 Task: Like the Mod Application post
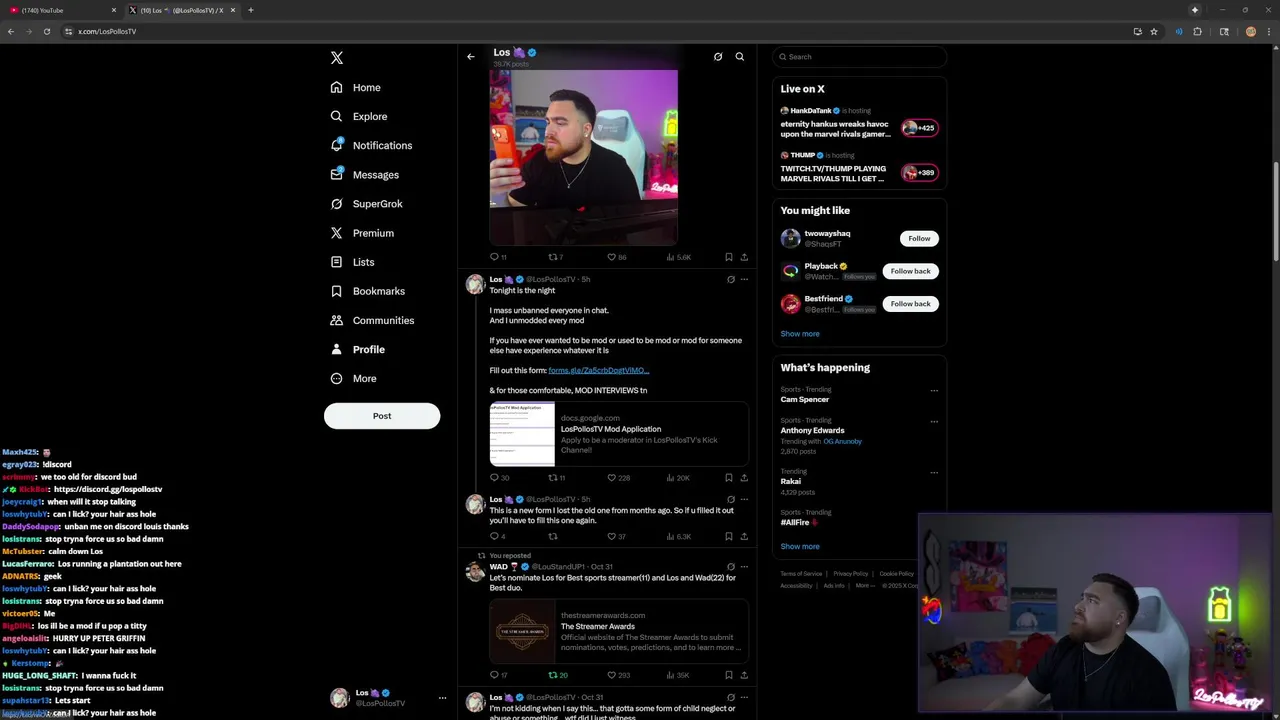pos(618,478)
